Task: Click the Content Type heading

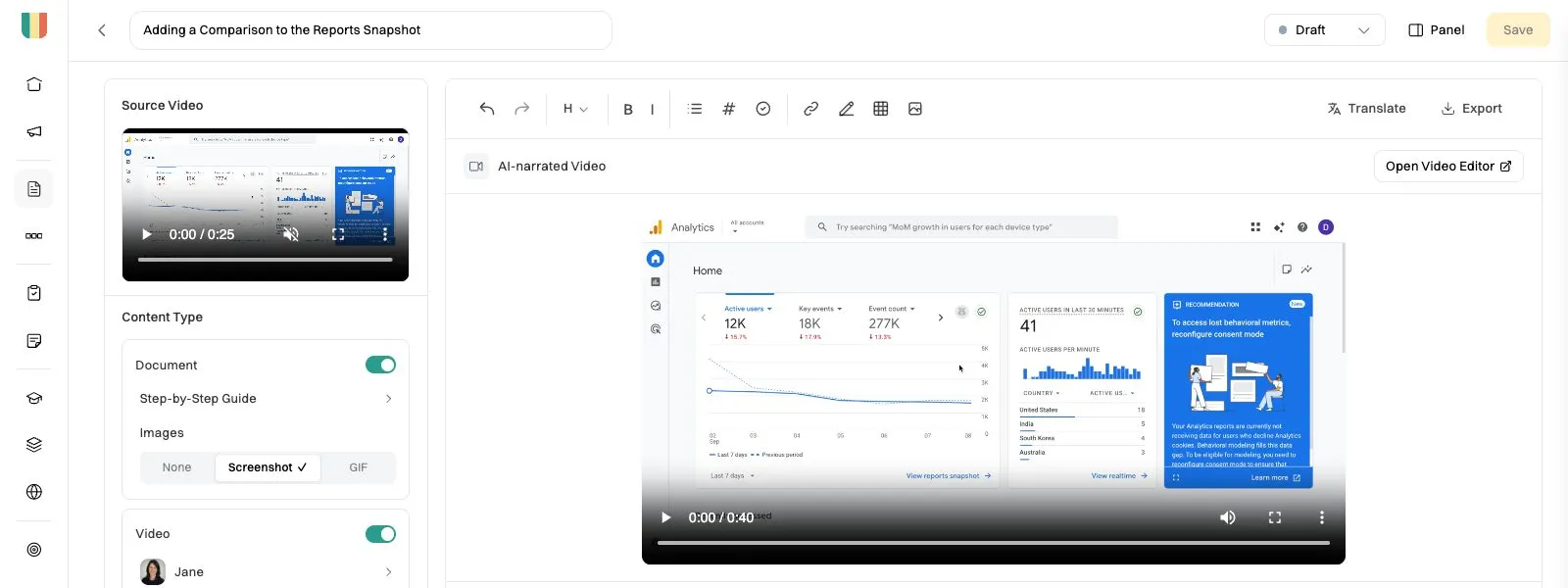Action: click(163, 318)
